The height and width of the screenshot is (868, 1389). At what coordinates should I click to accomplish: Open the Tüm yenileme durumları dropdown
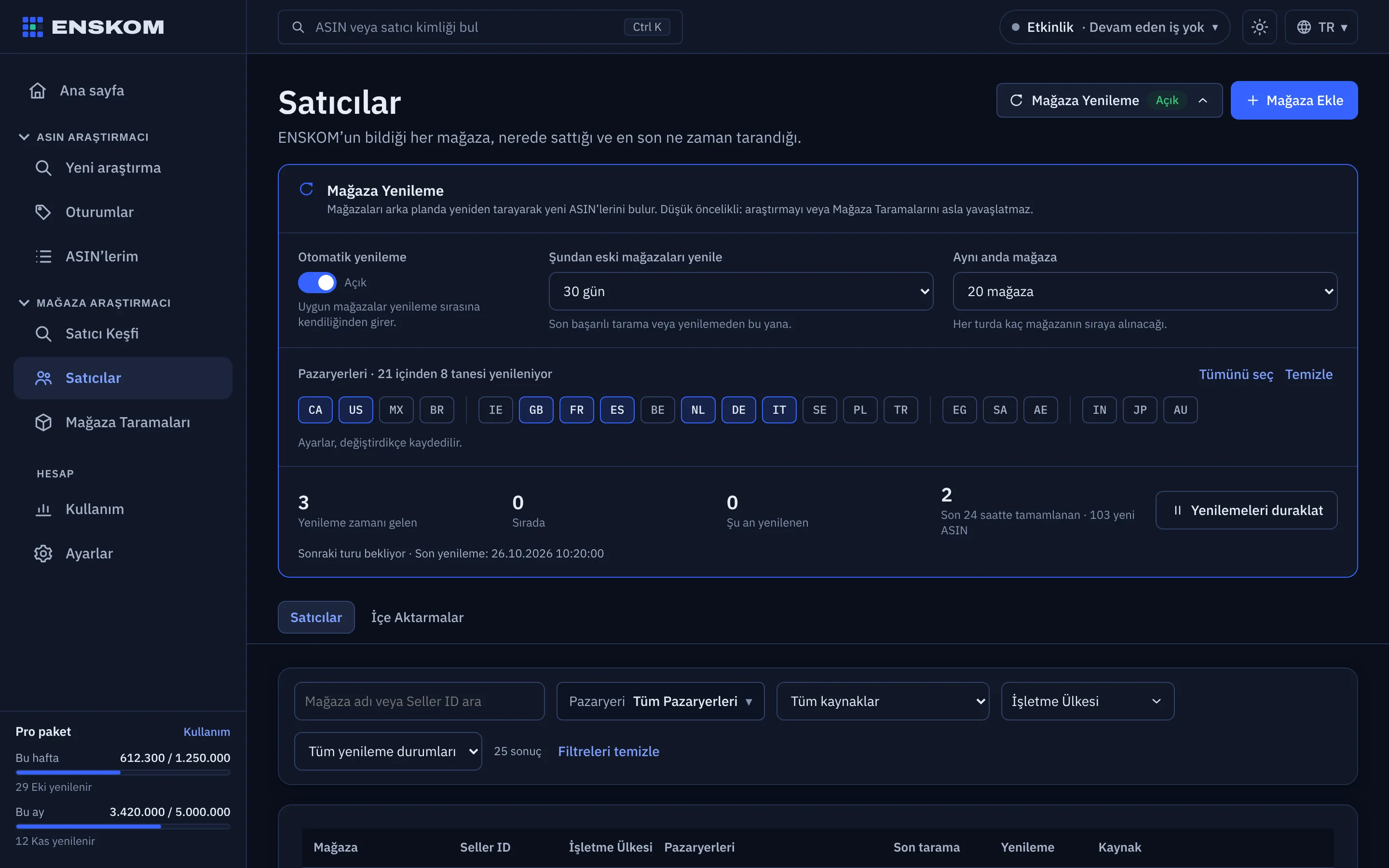tap(388, 751)
